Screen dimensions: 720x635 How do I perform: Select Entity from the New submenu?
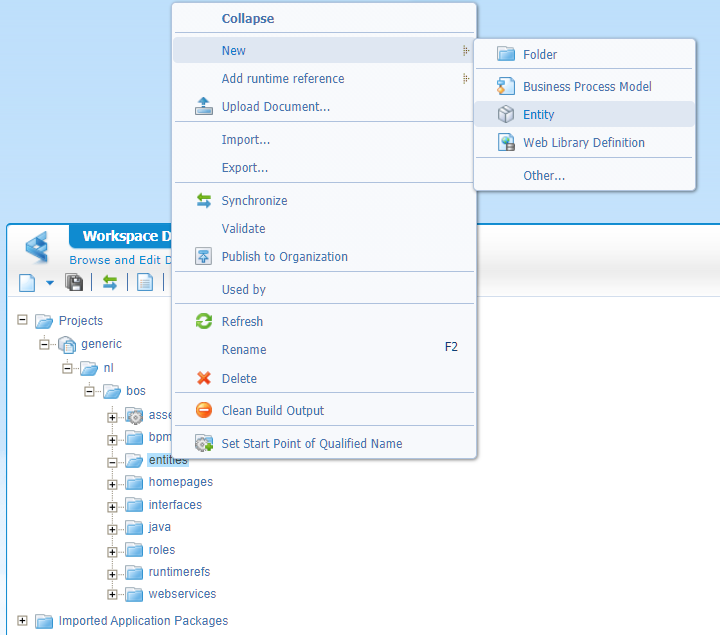click(x=538, y=115)
